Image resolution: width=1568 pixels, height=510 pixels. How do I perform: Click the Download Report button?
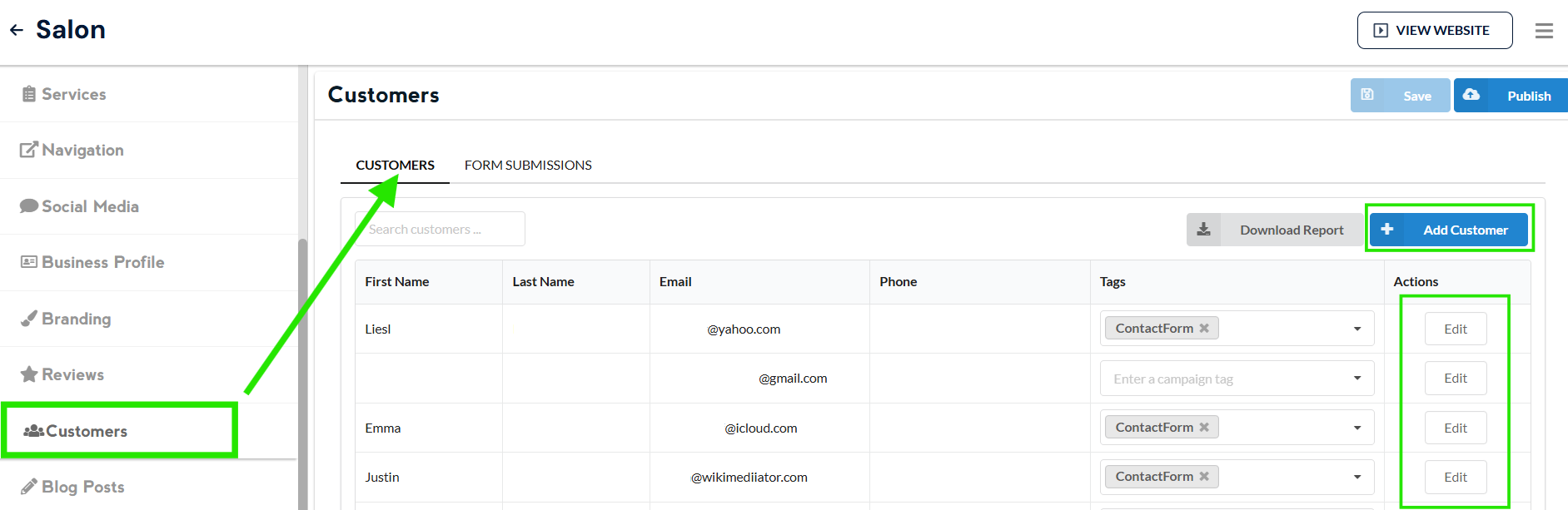pyautogui.click(x=1274, y=230)
